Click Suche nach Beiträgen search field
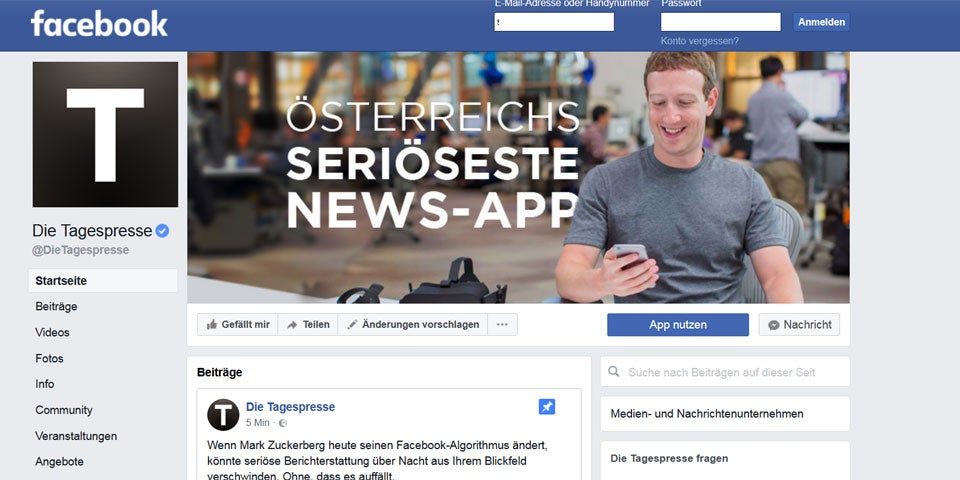Viewport: 960px width, 480px height. (x=725, y=372)
